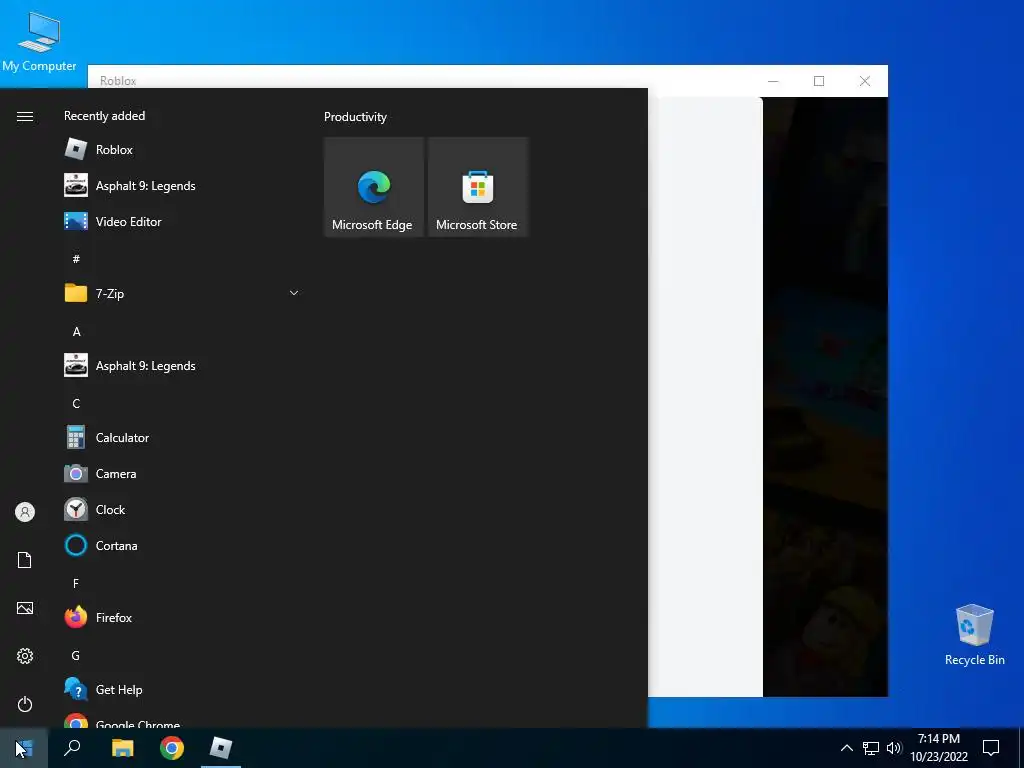Minimize the Roblox window

click(x=773, y=81)
